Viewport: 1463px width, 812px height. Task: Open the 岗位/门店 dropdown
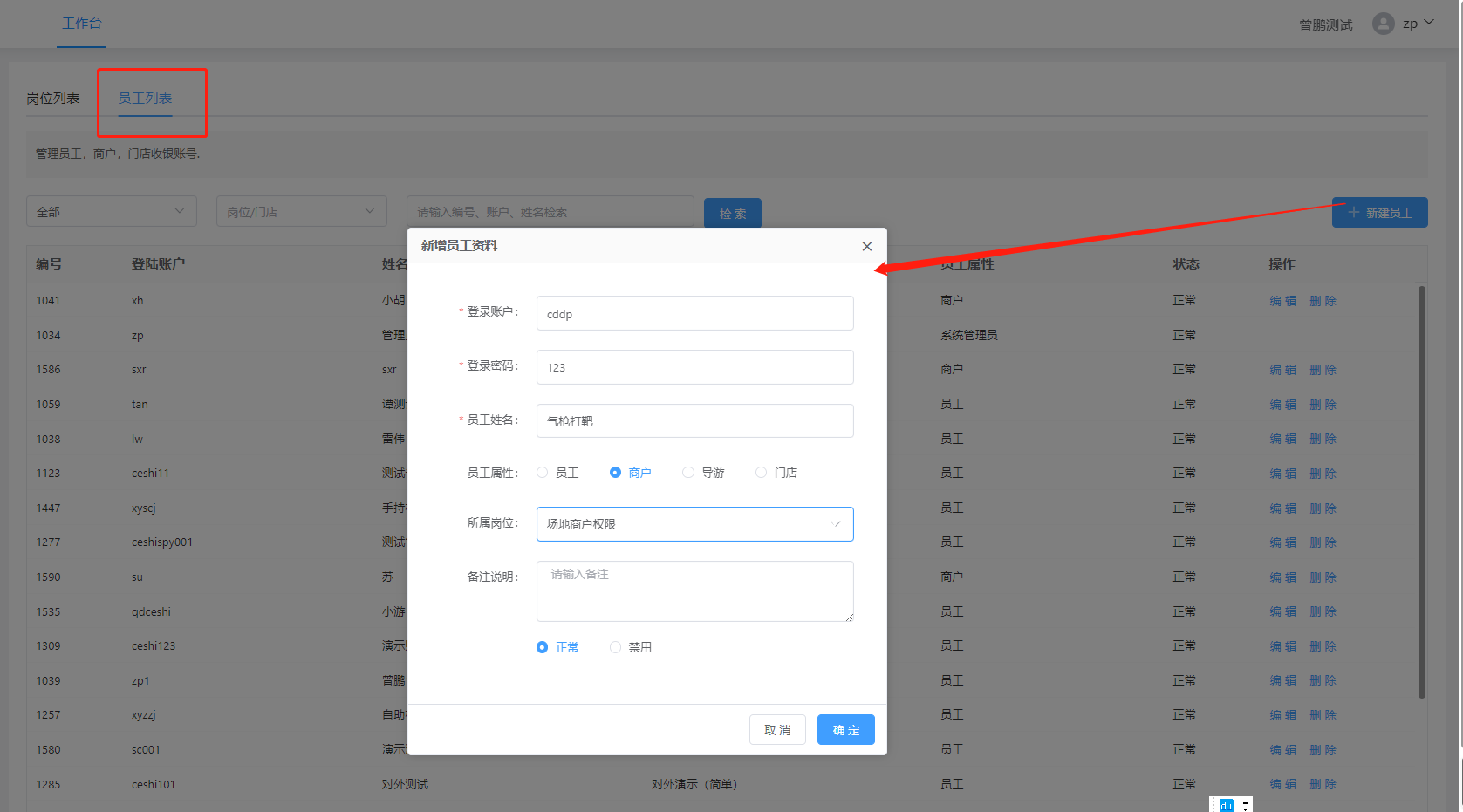(x=301, y=212)
